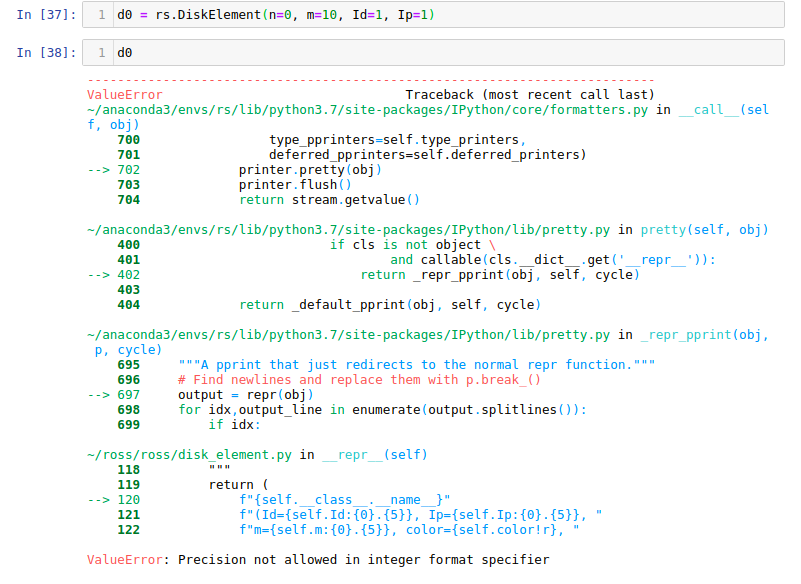Click final 'Precision not allowed in integer format specifier' message
Image resolution: width=801 pixels, height=584 pixels.
click(364, 560)
